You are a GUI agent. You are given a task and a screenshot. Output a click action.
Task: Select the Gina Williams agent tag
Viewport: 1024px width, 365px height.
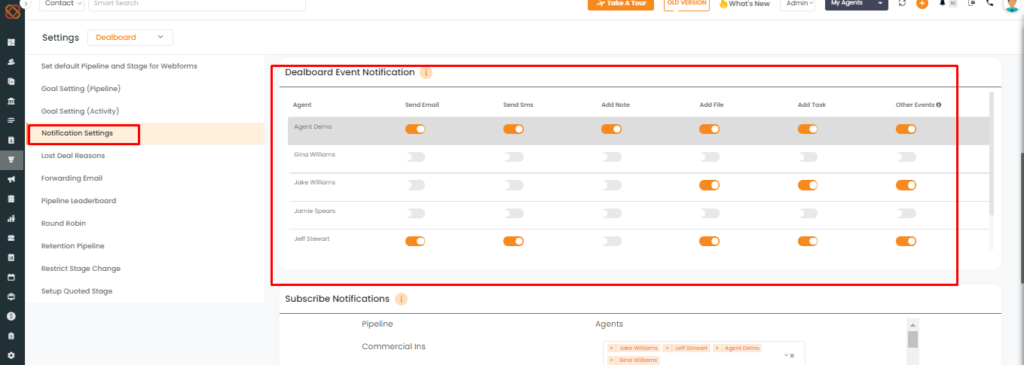pos(634,360)
